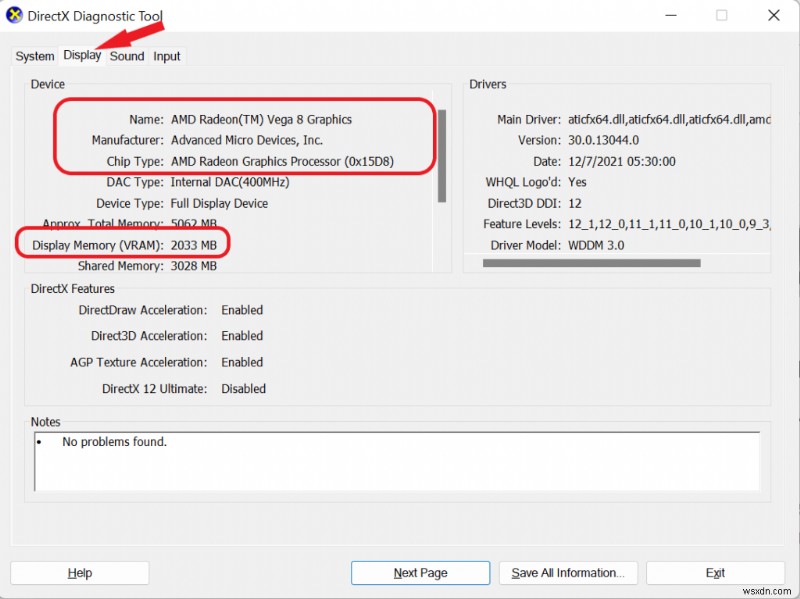Viewport: 800px width, 599px height.
Task: Click DAC type value 'Internal DAC(400MHz)'
Action: click(230, 182)
